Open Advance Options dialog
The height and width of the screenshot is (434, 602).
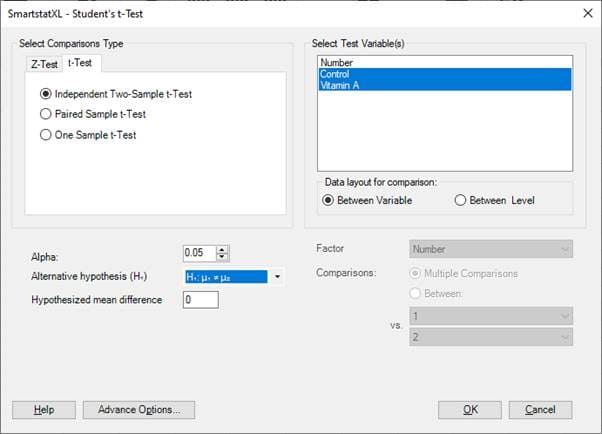click(x=139, y=410)
